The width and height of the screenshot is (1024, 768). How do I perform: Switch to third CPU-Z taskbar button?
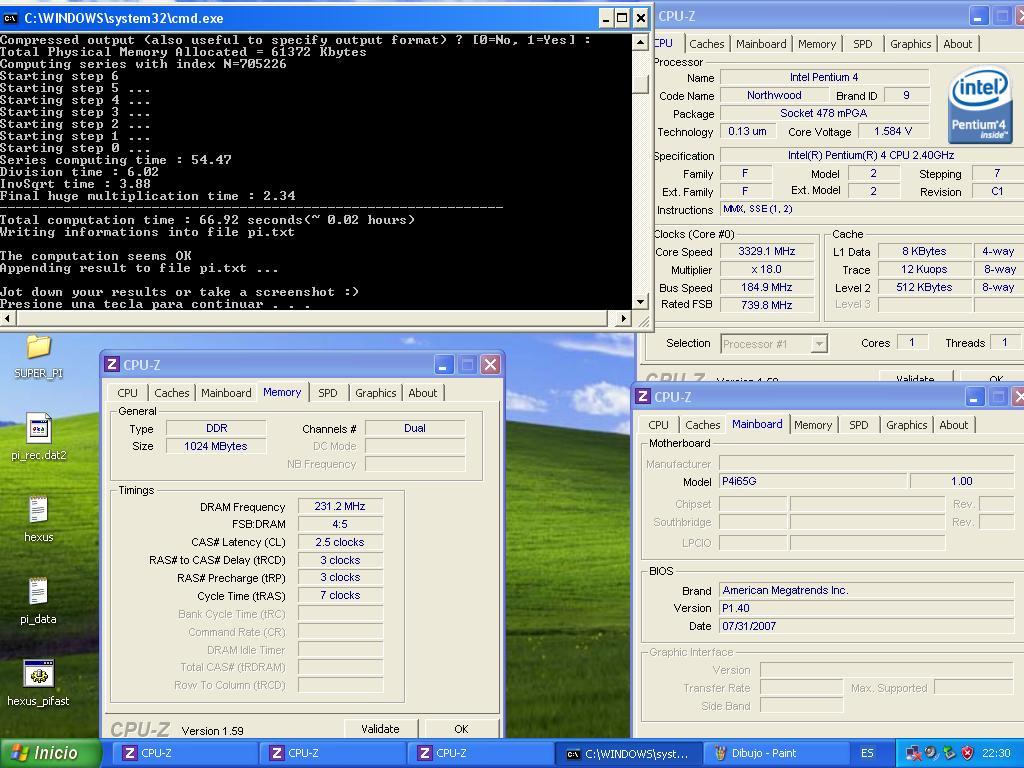point(479,753)
